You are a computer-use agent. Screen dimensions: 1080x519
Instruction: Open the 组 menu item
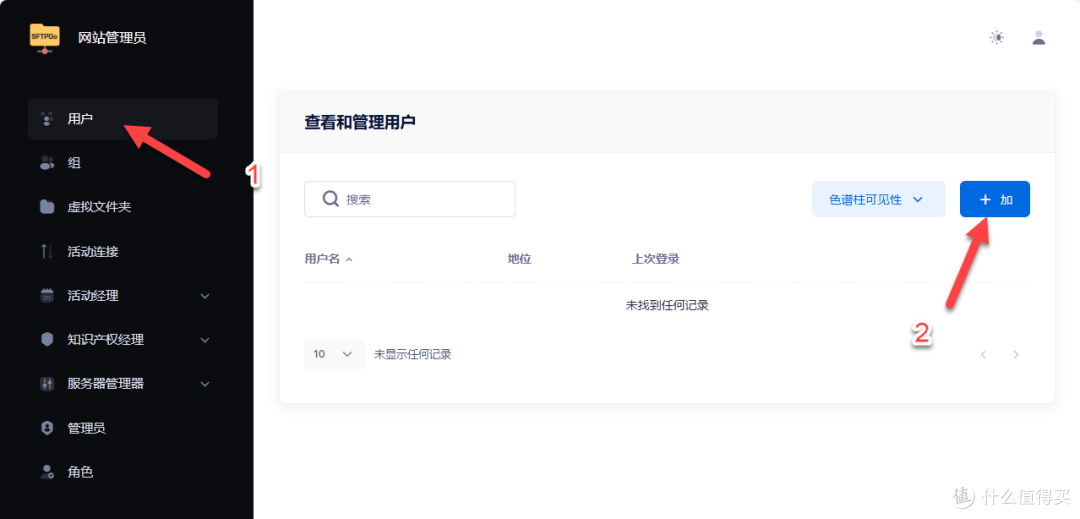click(123, 163)
